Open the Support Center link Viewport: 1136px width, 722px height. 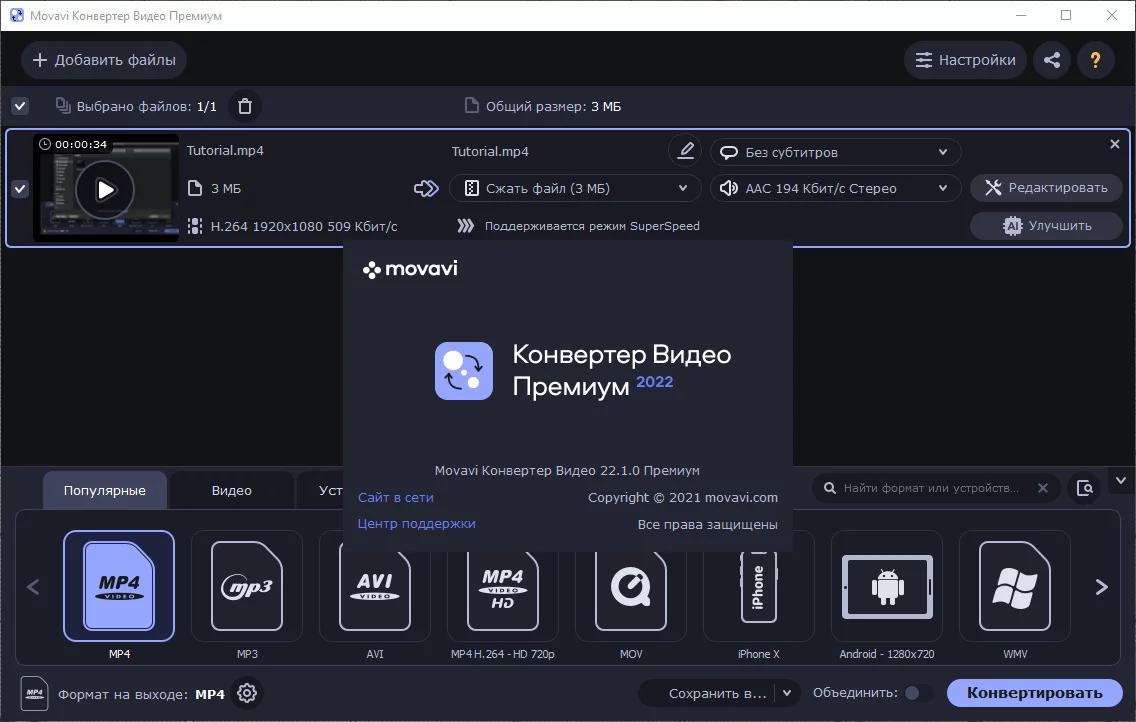417,524
